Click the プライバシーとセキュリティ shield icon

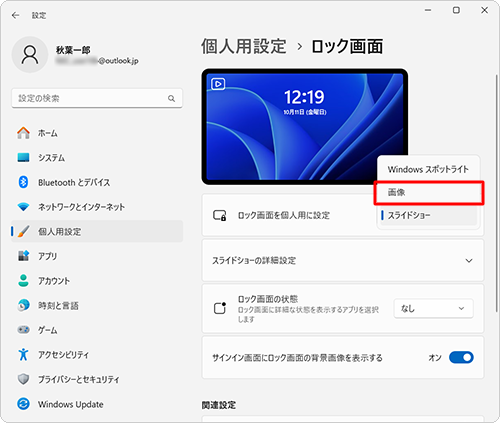point(23,379)
